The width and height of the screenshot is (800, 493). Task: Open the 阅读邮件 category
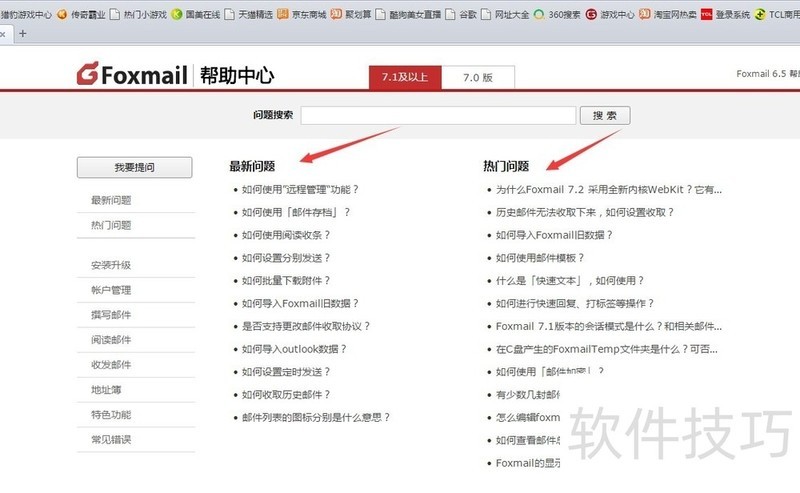point(111,340)
